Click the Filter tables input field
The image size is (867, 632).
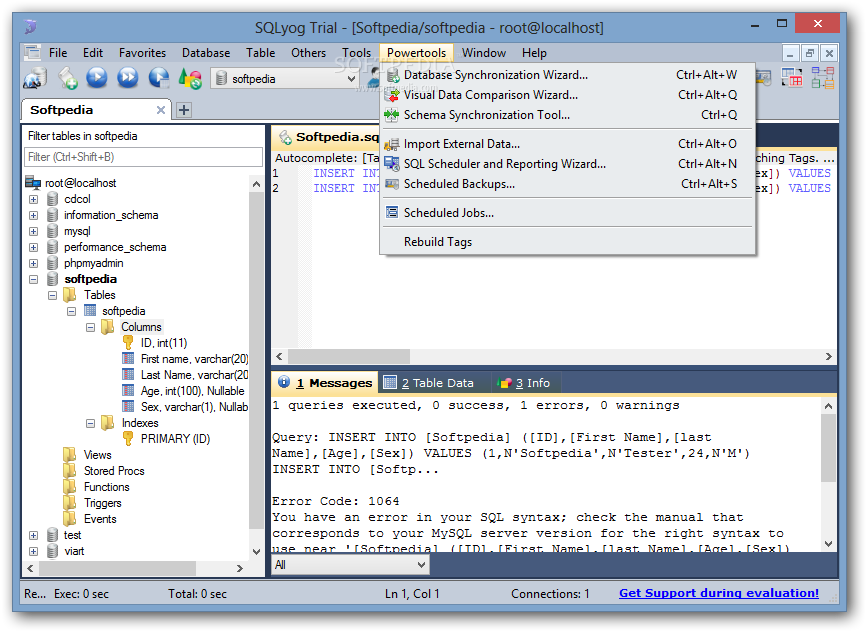pyautogui.click(x=143, y=157)
